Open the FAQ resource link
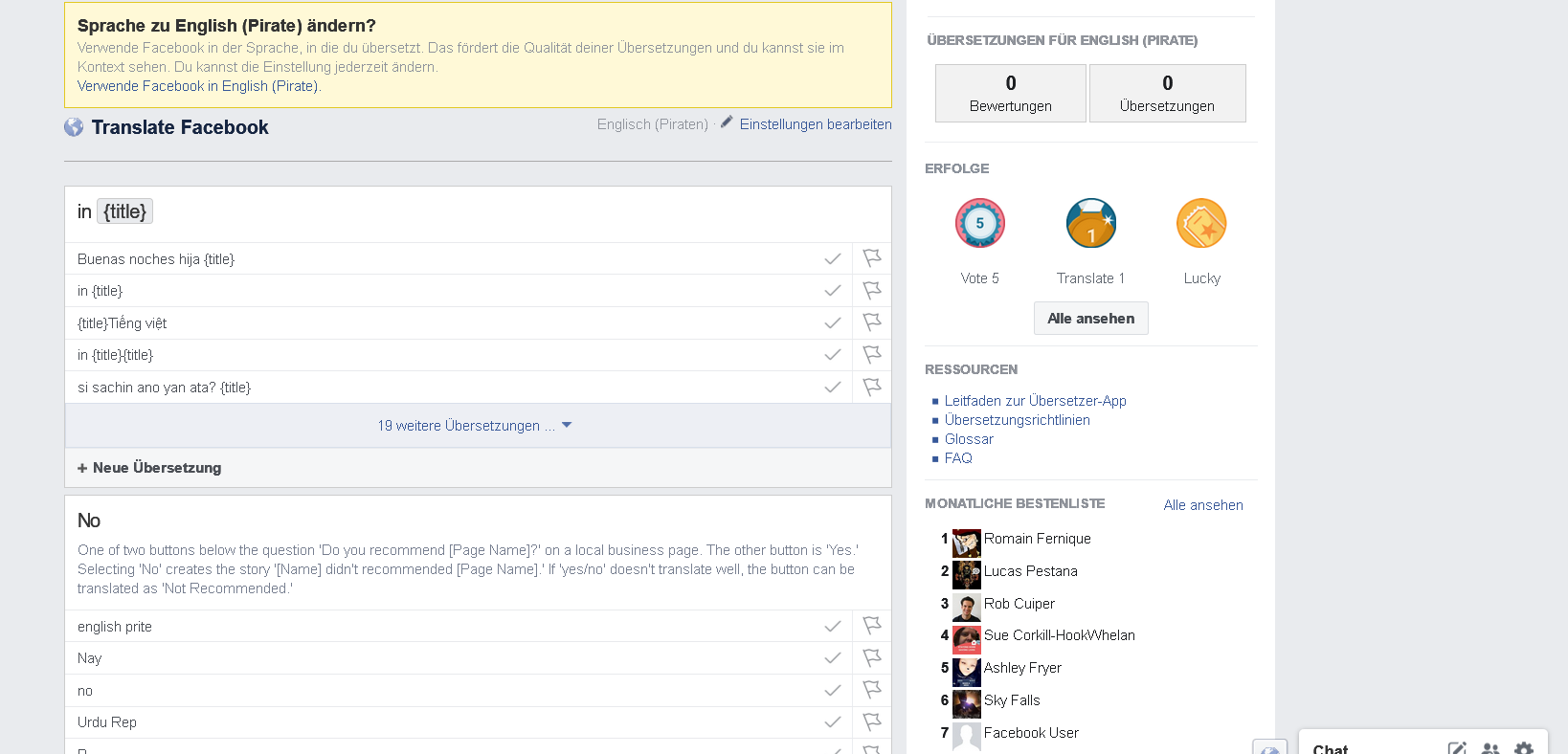The image size is (1568, 754). (958, 458)
